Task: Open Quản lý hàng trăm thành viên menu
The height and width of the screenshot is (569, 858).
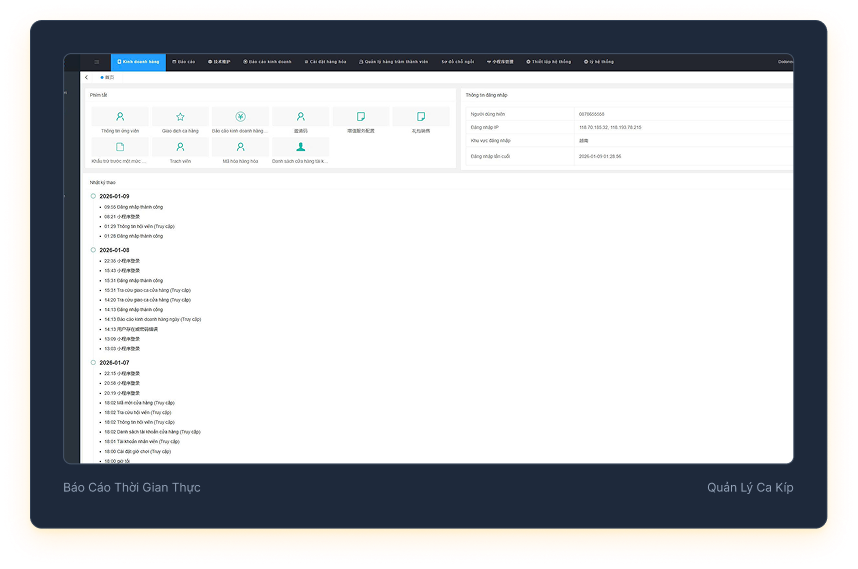Action: [x=394, y=62]
